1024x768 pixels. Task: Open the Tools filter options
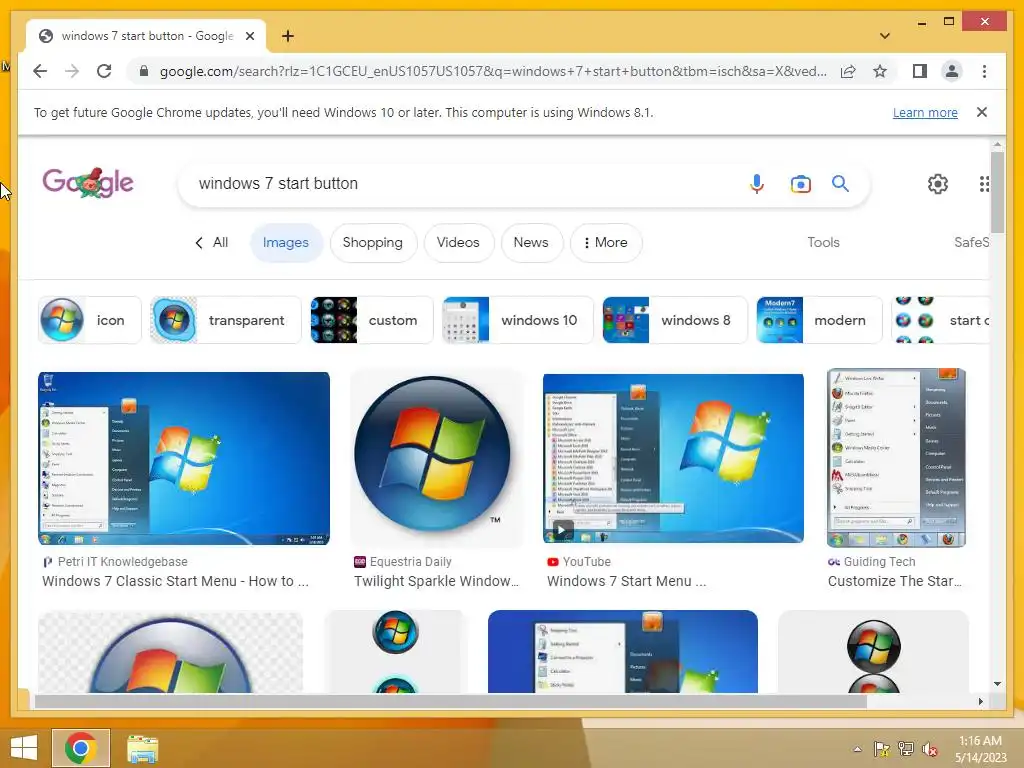click(x=824, y=242)
